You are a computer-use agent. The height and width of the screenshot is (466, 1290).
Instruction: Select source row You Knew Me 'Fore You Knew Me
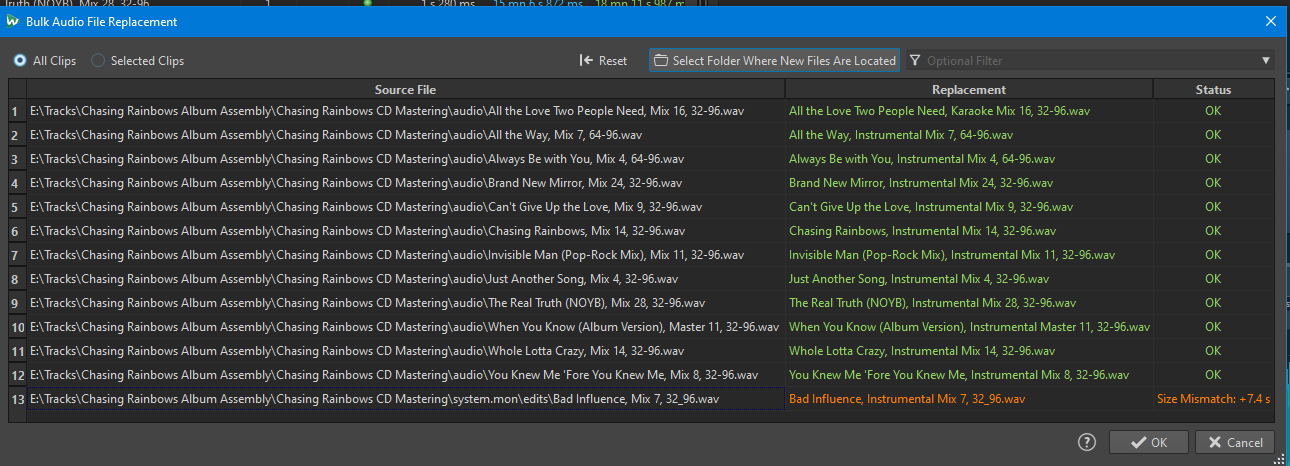point(405,374)
